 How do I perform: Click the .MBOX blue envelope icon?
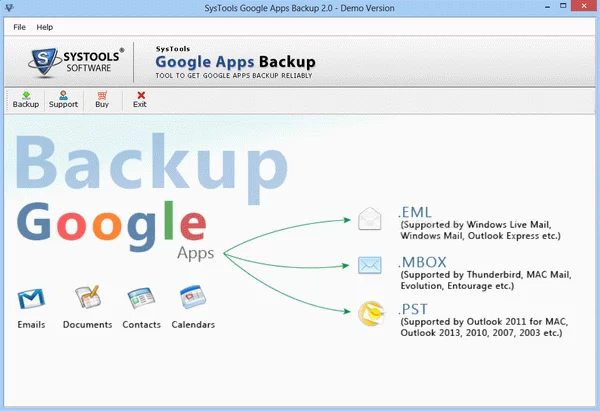pyautogui.click(x=370, y=265)
